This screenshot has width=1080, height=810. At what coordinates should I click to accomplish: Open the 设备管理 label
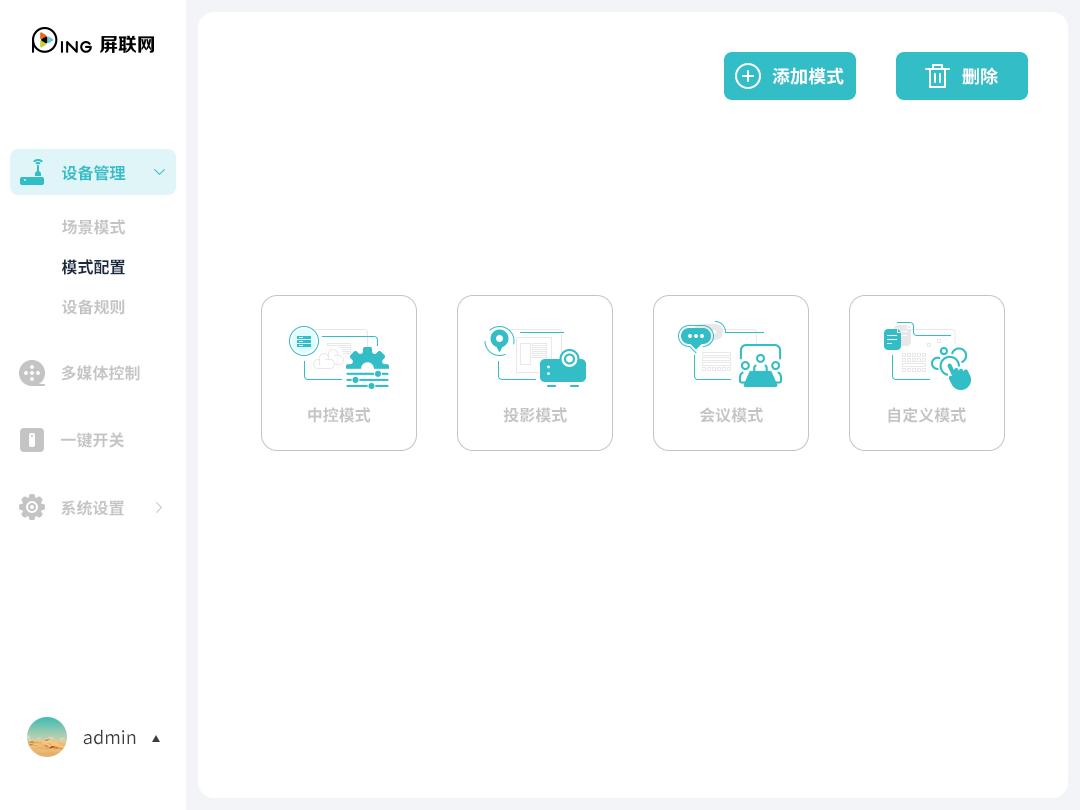94,173
